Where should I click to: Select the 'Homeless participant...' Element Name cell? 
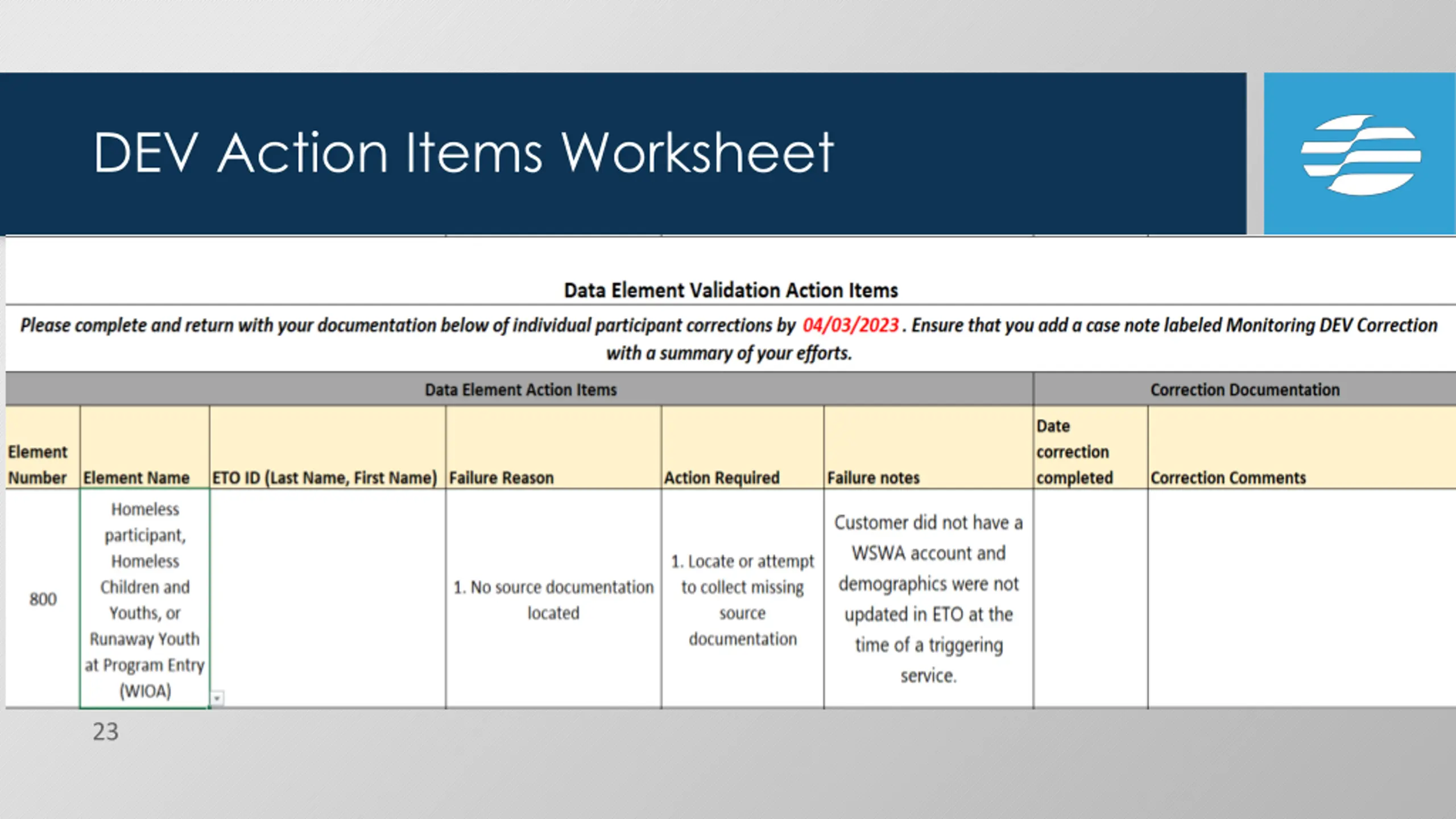point(144,598)
